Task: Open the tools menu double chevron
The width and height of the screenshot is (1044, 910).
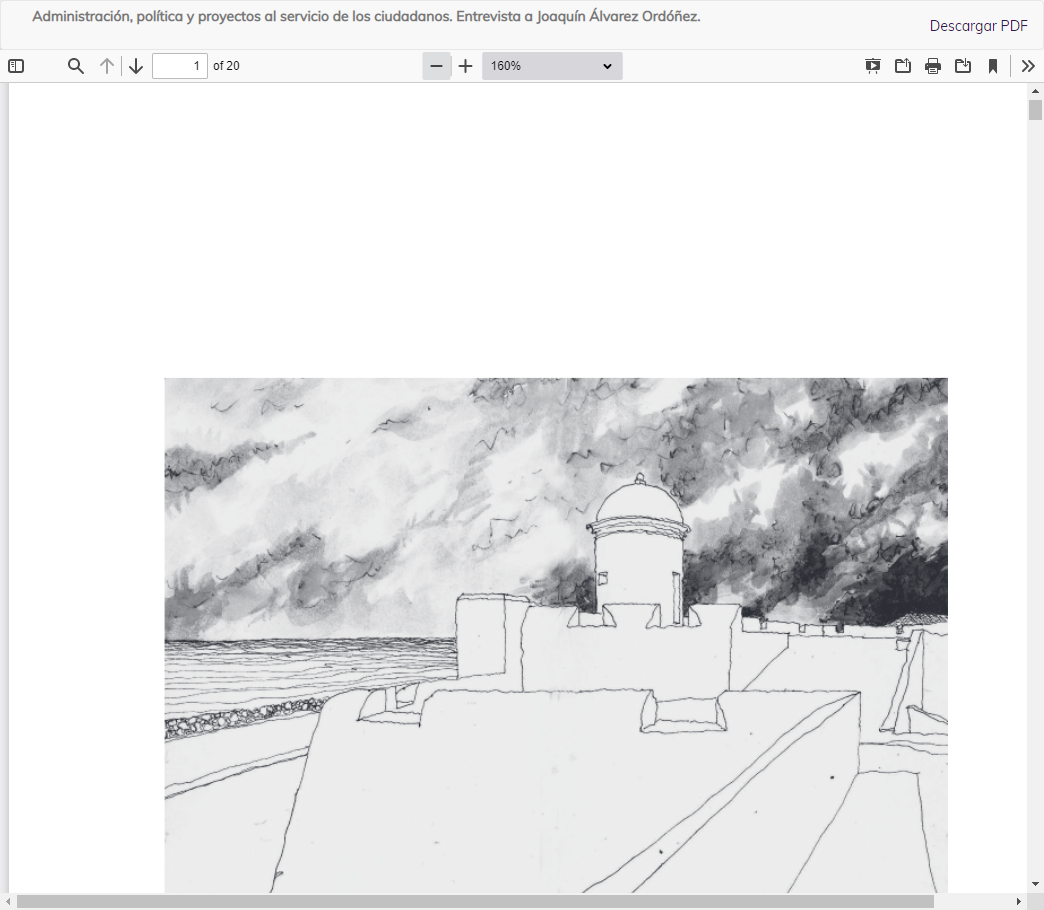Action: coord(1028,66)
